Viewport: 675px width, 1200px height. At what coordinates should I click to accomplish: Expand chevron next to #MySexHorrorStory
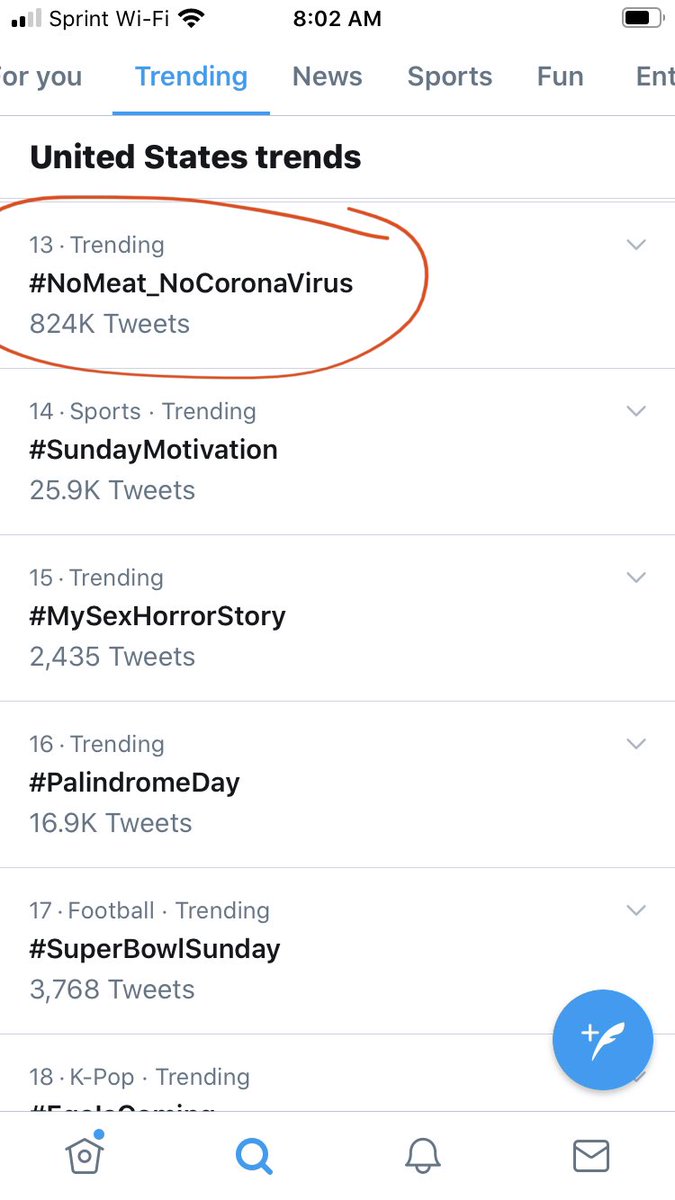[636, 577]
